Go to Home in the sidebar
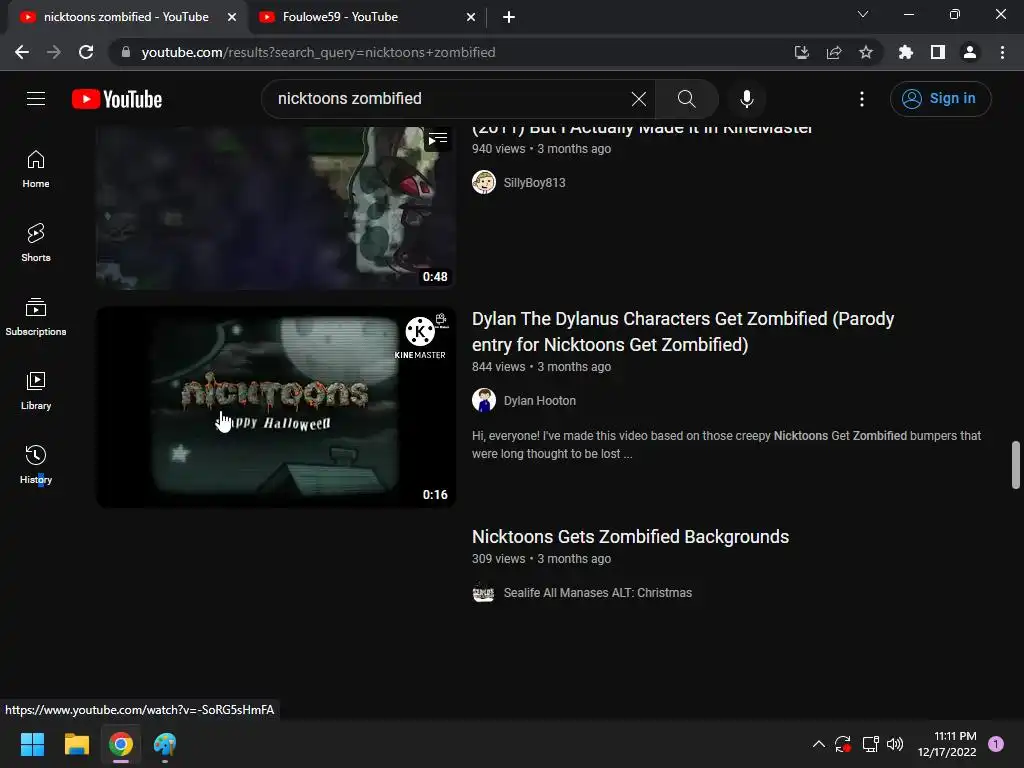This screenshot has width=1024, height=768. pos(36,169)
